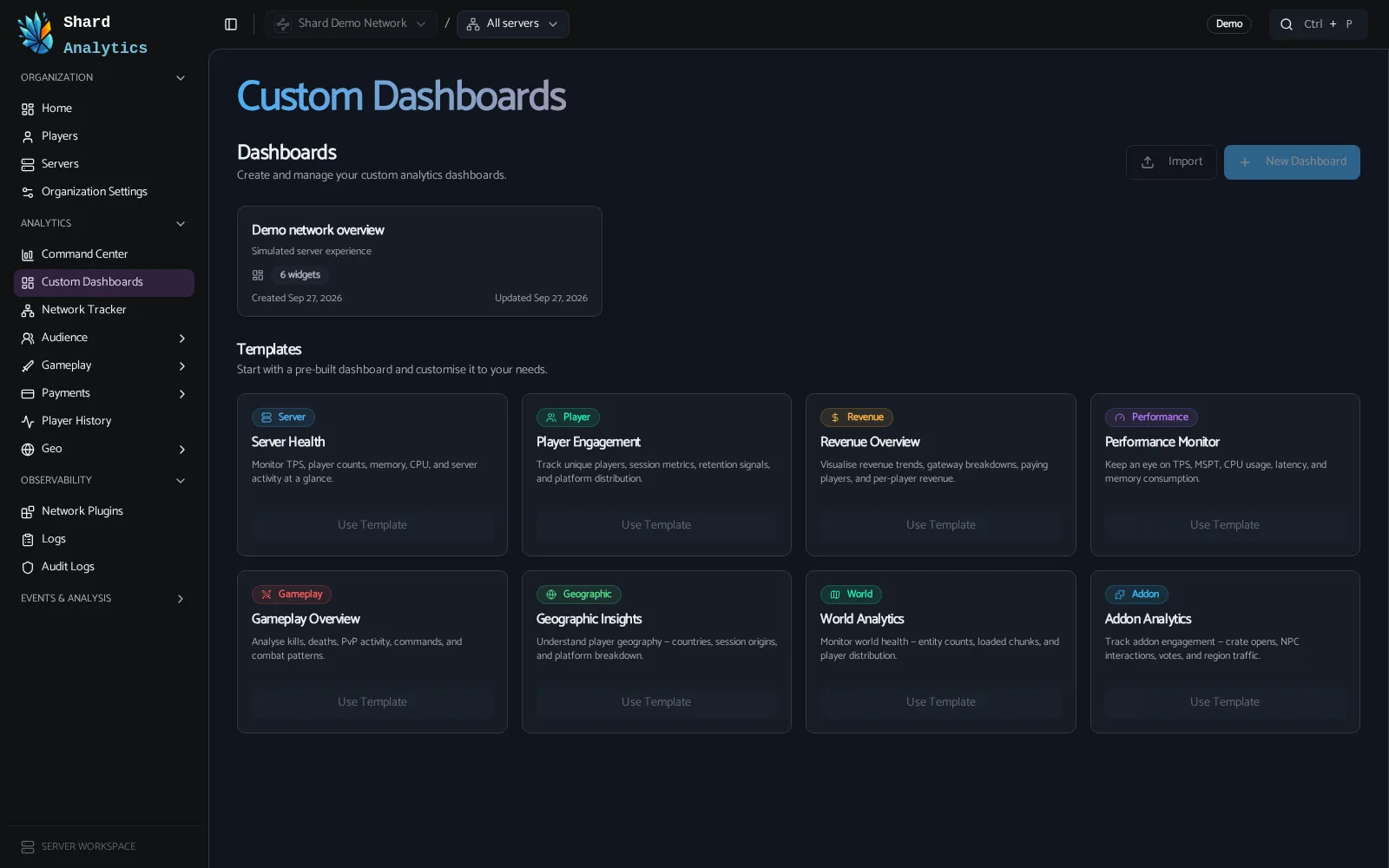Viewport: 1389px width, 868px height.
Task: Open Custom Dashboards in sidebar
Action: pos(104,282)
